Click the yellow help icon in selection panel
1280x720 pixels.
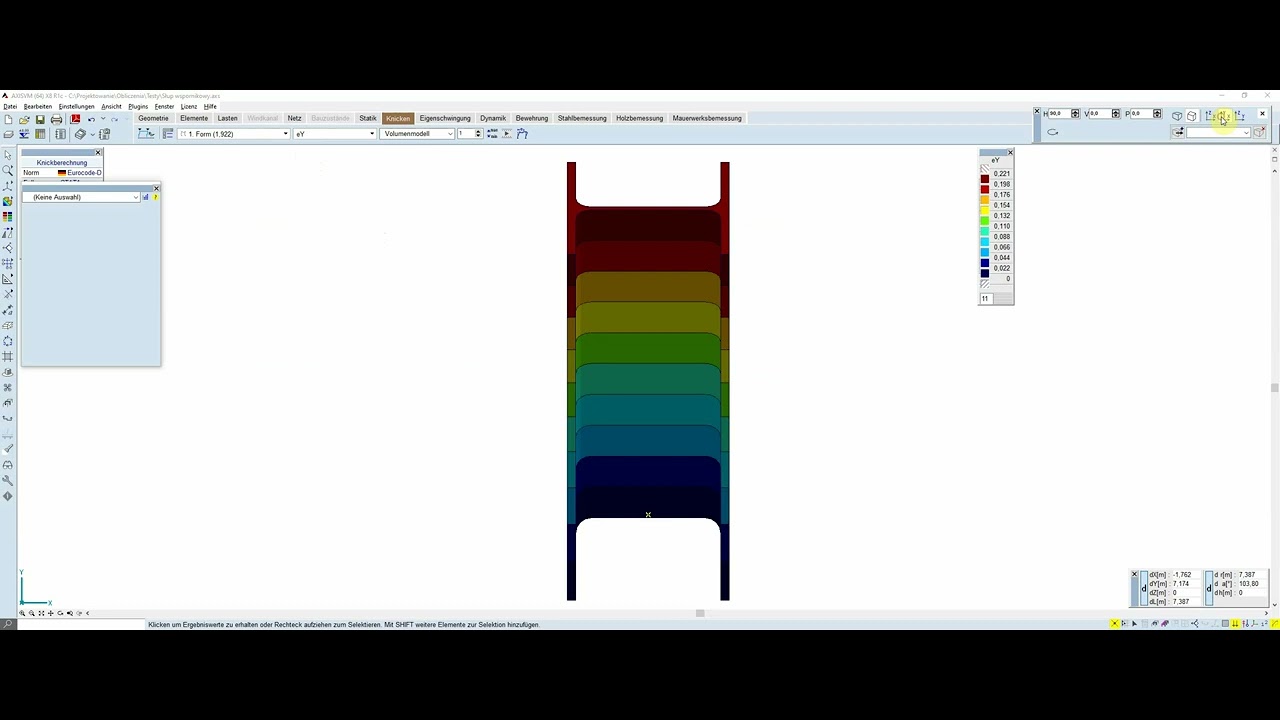click(155, 197)
